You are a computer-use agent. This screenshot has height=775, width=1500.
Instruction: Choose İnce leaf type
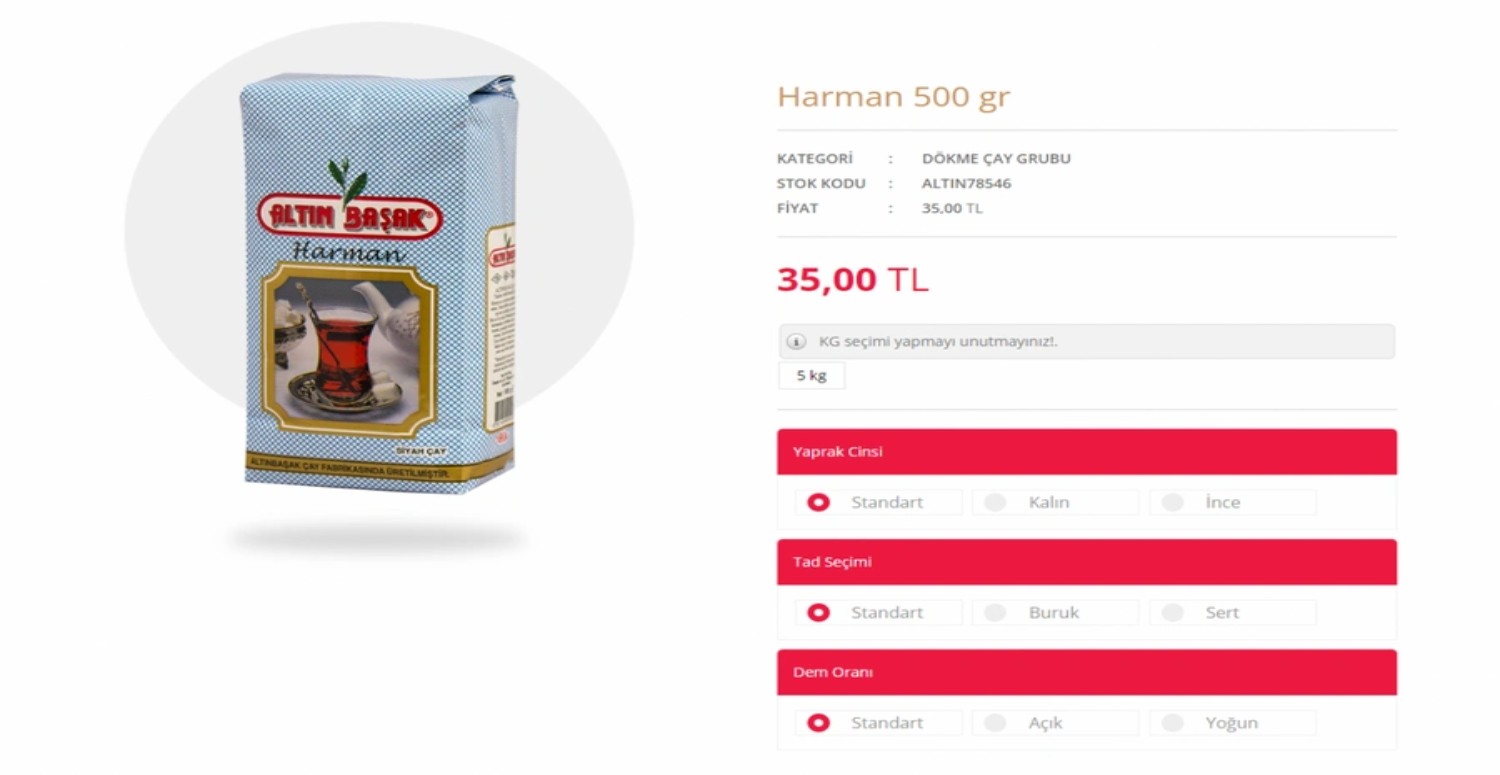click(1232, 502)
